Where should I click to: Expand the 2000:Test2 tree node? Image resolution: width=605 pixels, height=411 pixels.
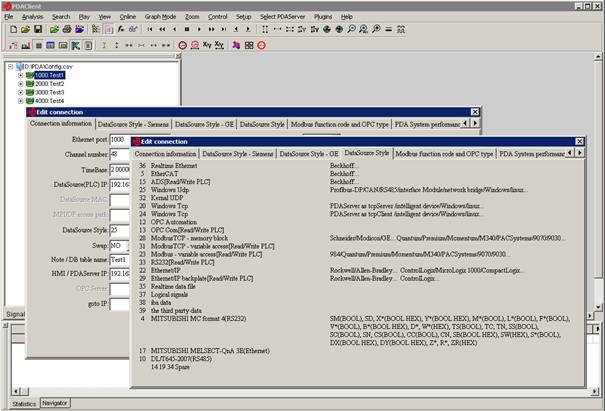click(x=20, y=84)
